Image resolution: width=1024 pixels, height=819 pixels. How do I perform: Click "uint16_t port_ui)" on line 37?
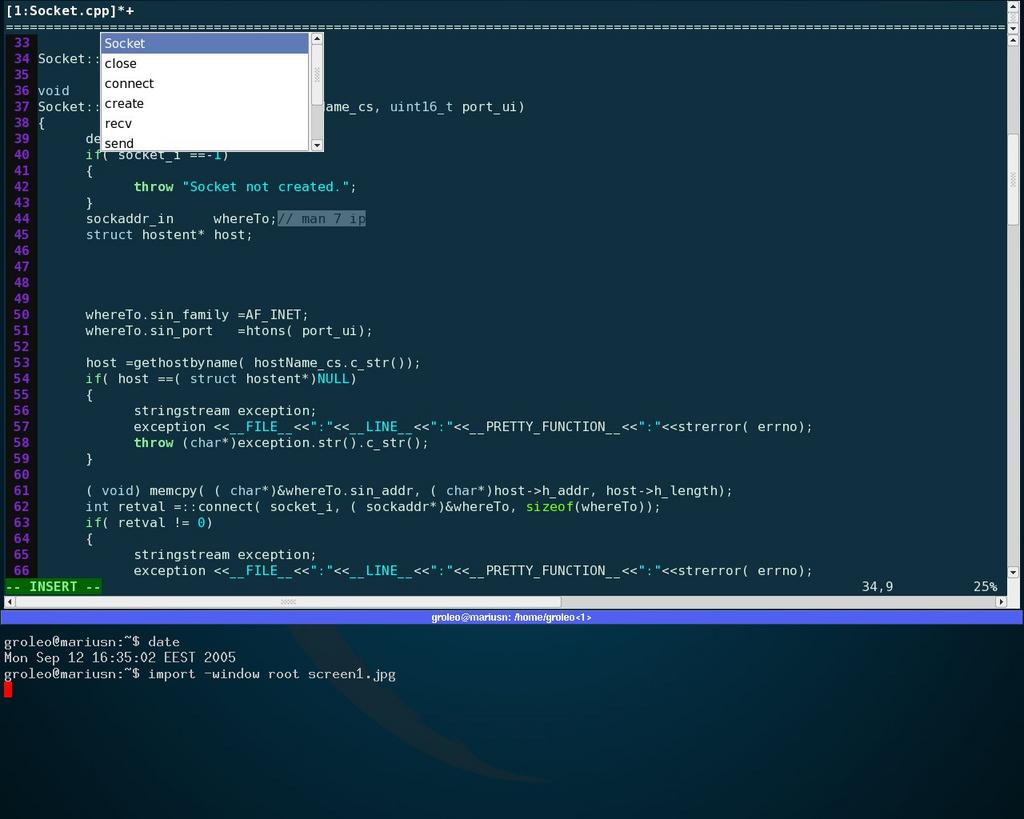[457, 107]
